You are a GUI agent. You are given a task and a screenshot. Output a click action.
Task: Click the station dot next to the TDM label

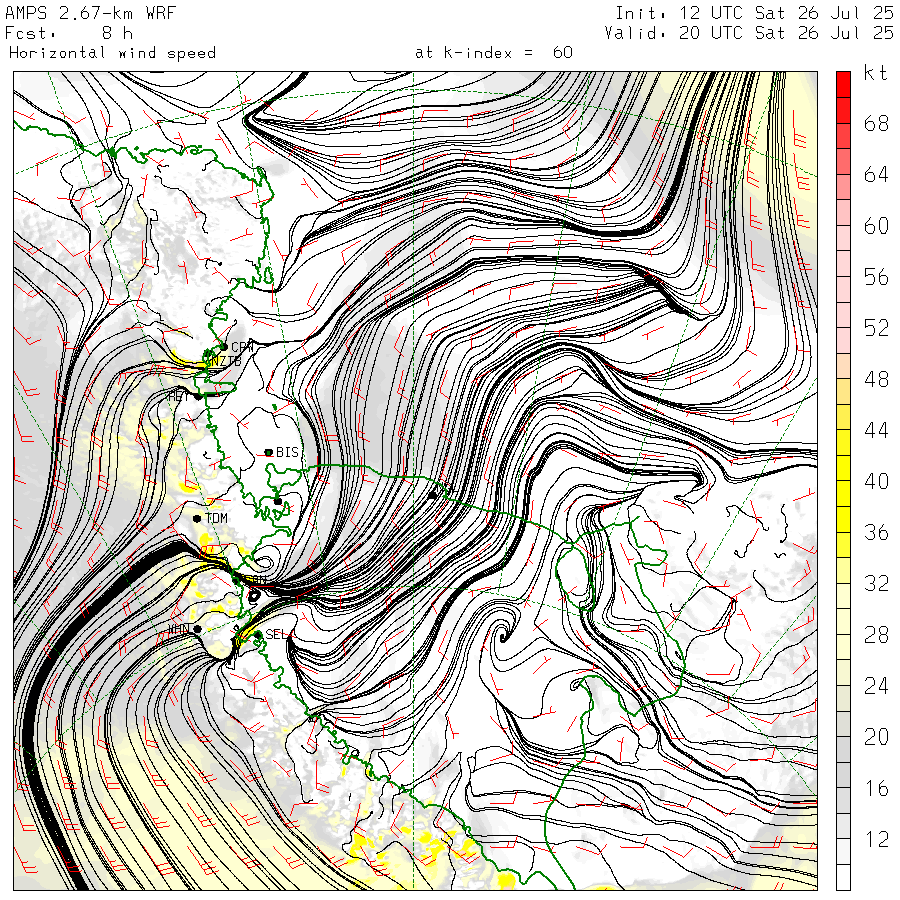pos(197,518)
